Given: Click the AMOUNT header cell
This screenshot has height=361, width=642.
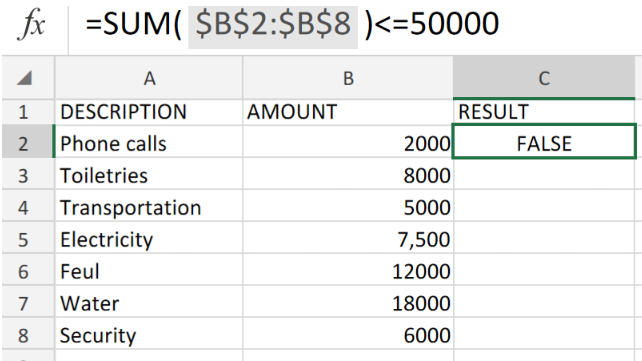Looking at the screenshot, I should click(x=348, y=112).
